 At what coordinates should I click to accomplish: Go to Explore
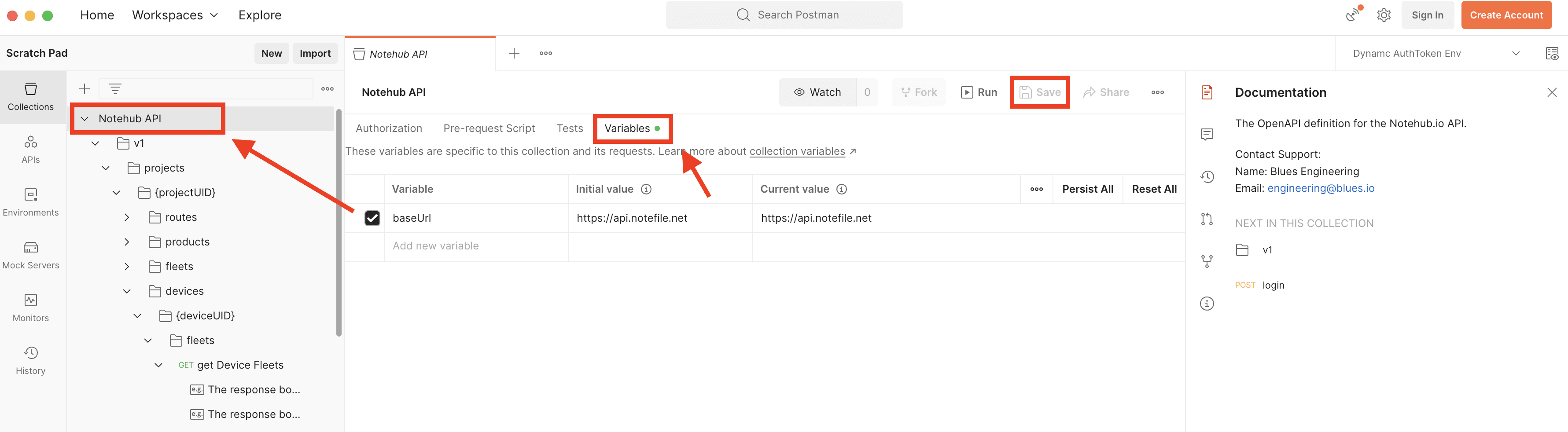pyautogui.click(x=260, y=15)
